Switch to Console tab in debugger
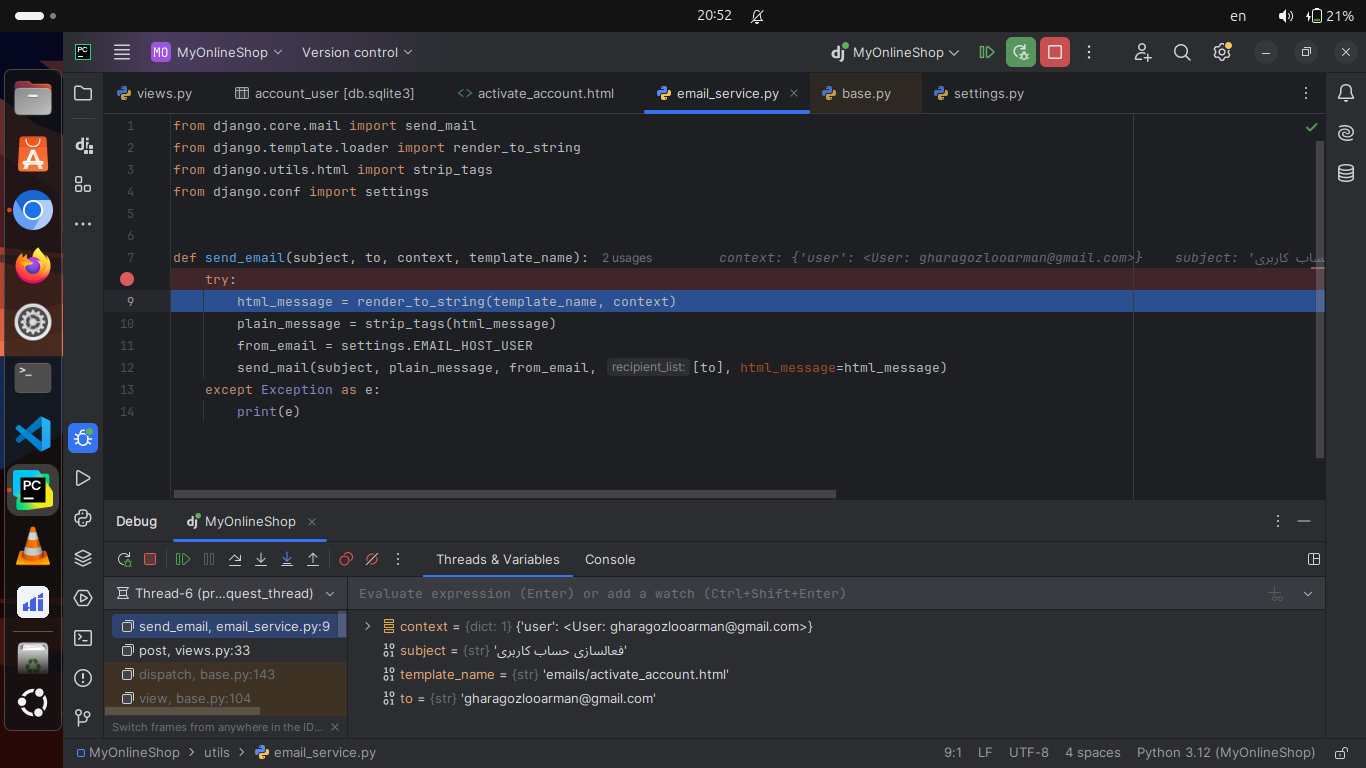The width and height of the screenshot is (1366, 768). point(610,559)
